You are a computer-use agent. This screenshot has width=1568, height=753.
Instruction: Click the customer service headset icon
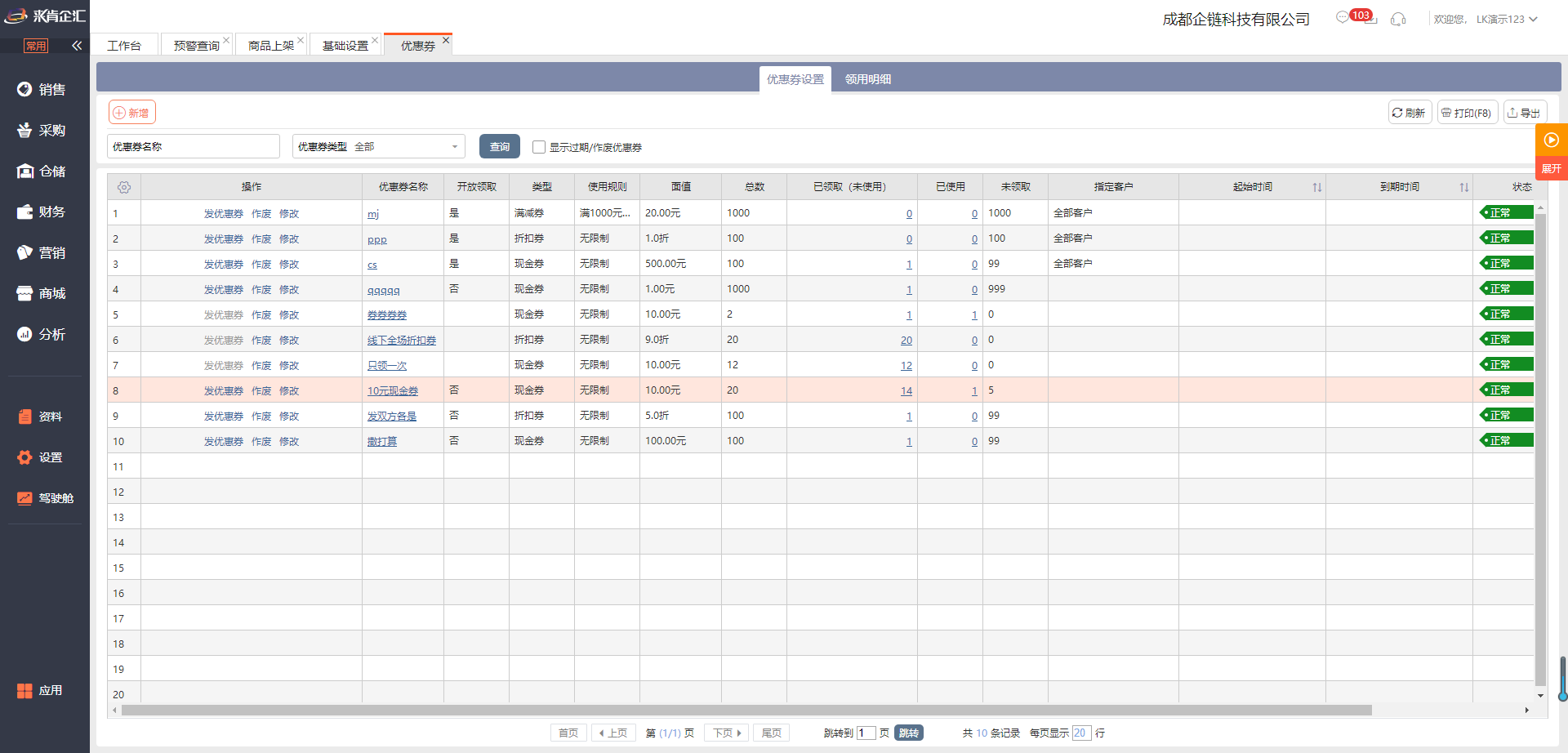1398,19
